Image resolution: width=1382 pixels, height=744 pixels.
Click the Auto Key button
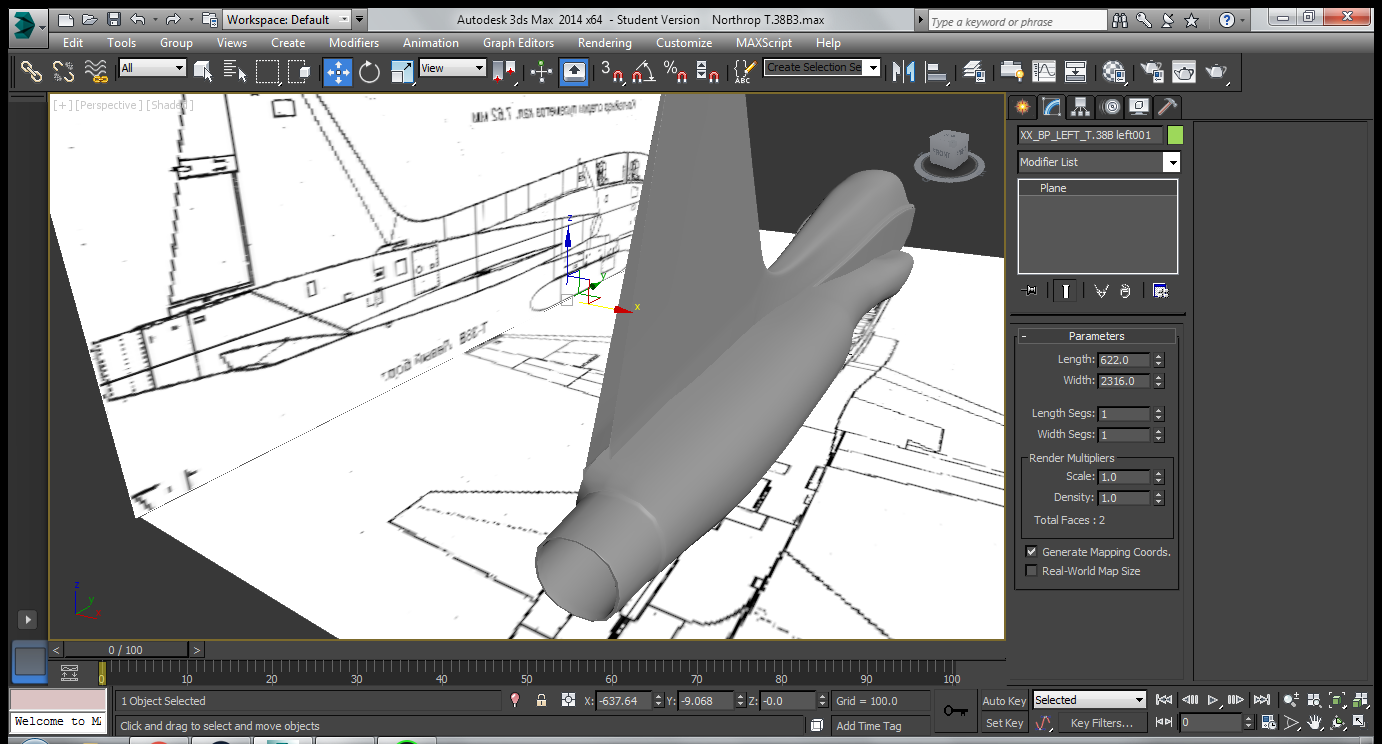click(x=1004, y=701)
